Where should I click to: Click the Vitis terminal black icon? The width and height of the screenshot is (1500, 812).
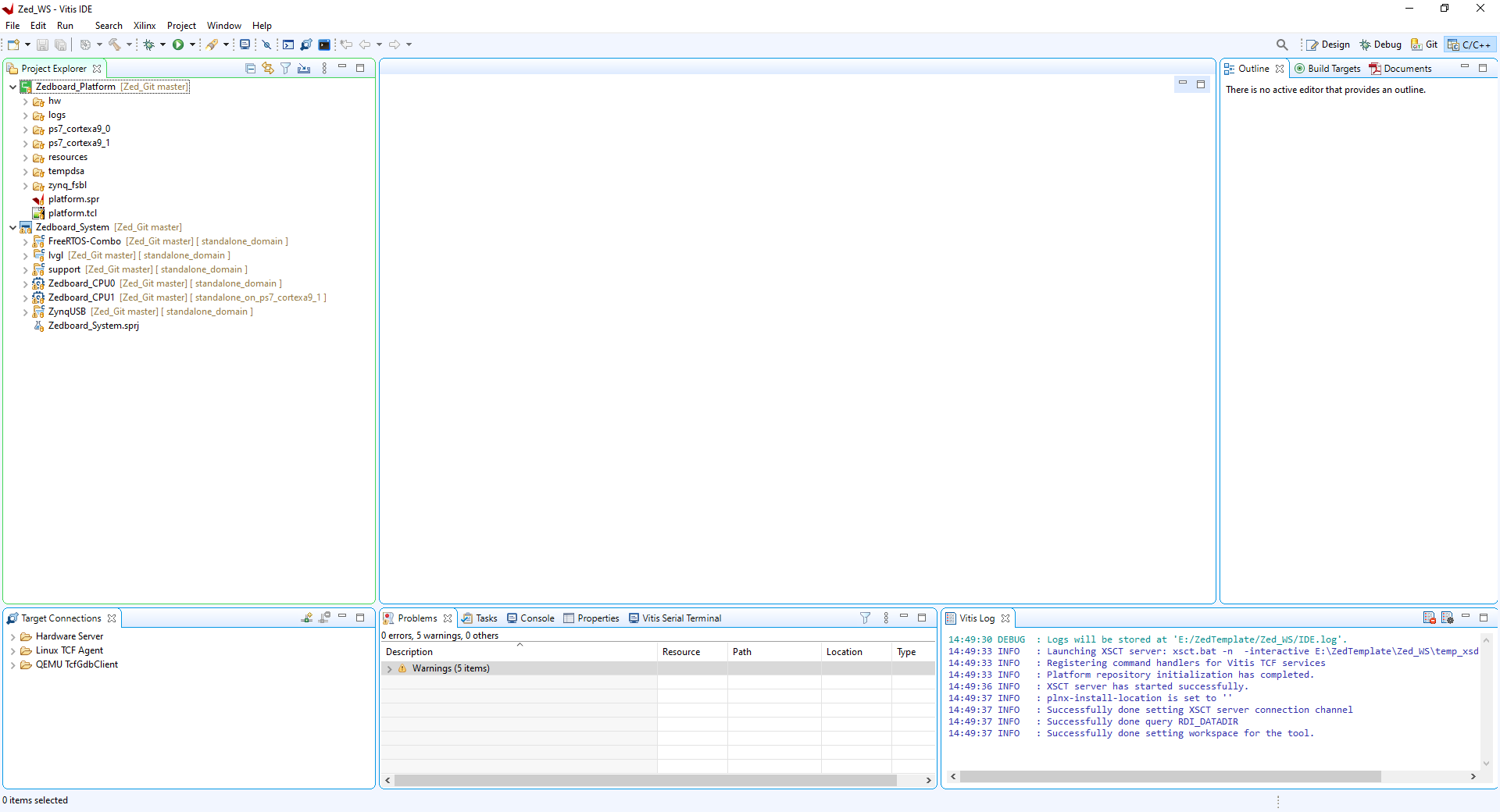324,45
